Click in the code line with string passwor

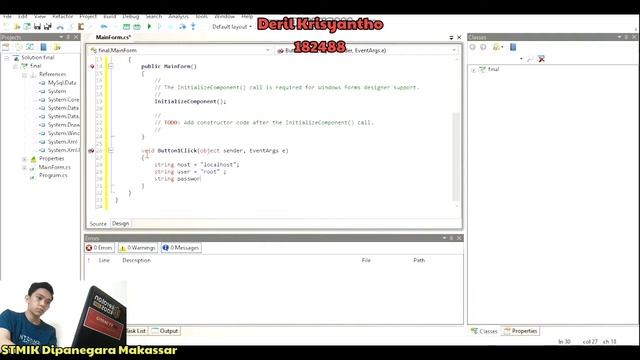click(177, 179)
